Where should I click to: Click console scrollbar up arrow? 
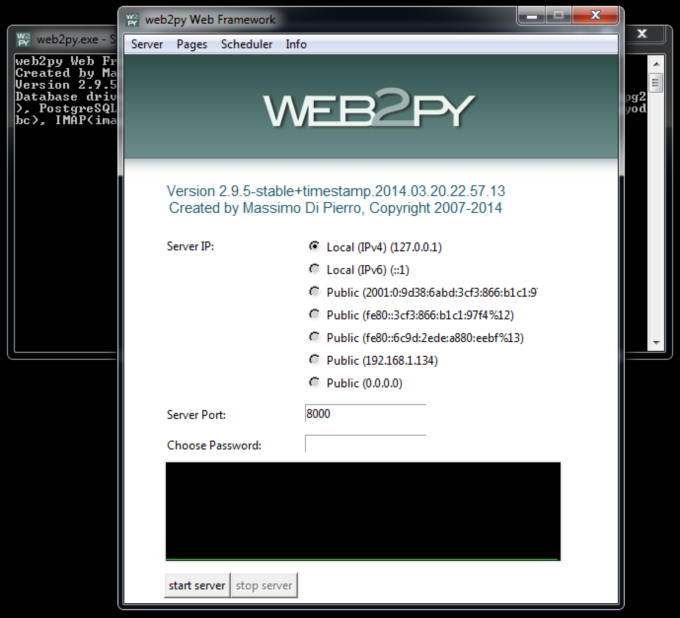pyautogui.click(x=656, y=64)
